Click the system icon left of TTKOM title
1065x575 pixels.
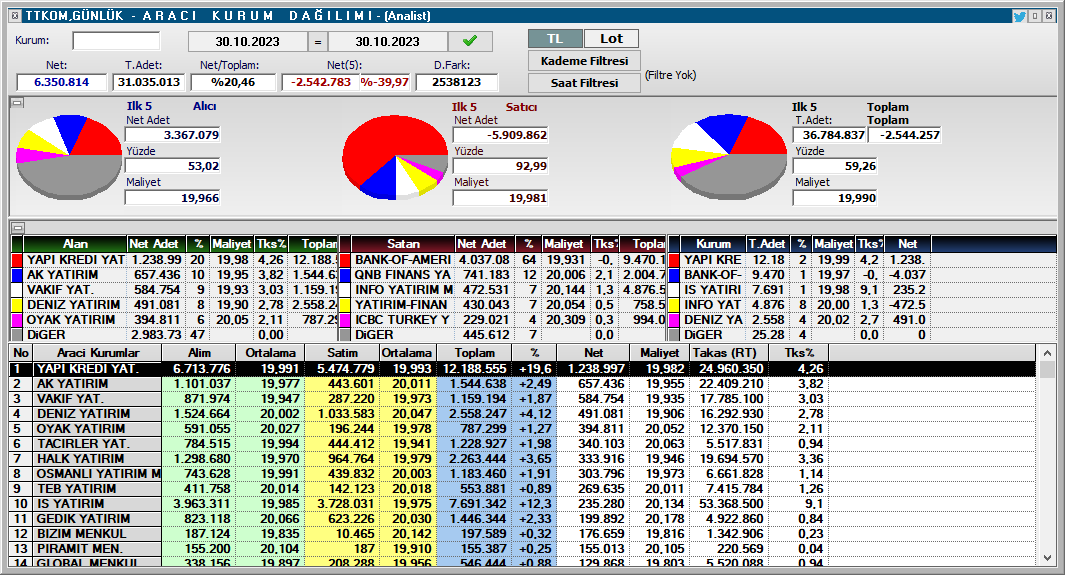15,16
